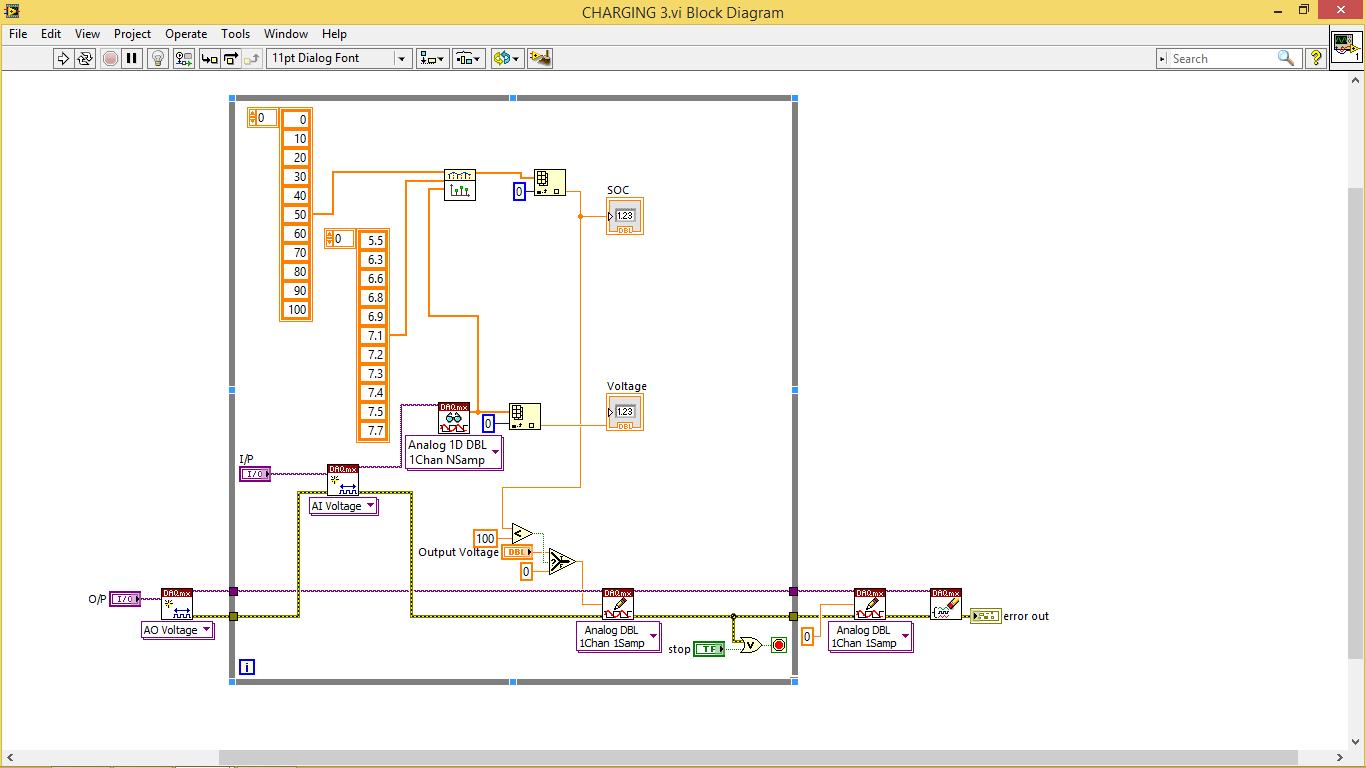Viewport: 1366px width, 768px height.
Task: Click Step Over button
Action: pyautogui.click(x=230, y=58)
